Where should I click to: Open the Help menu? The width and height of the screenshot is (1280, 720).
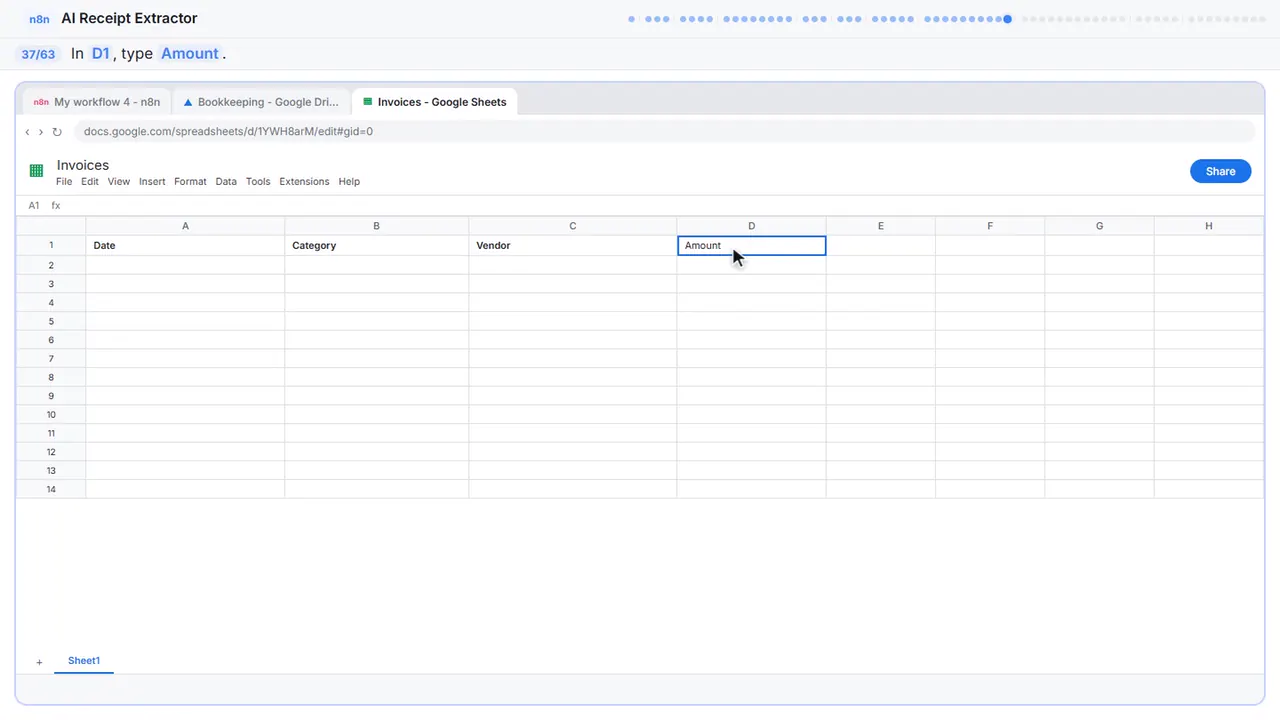point(349,182)
